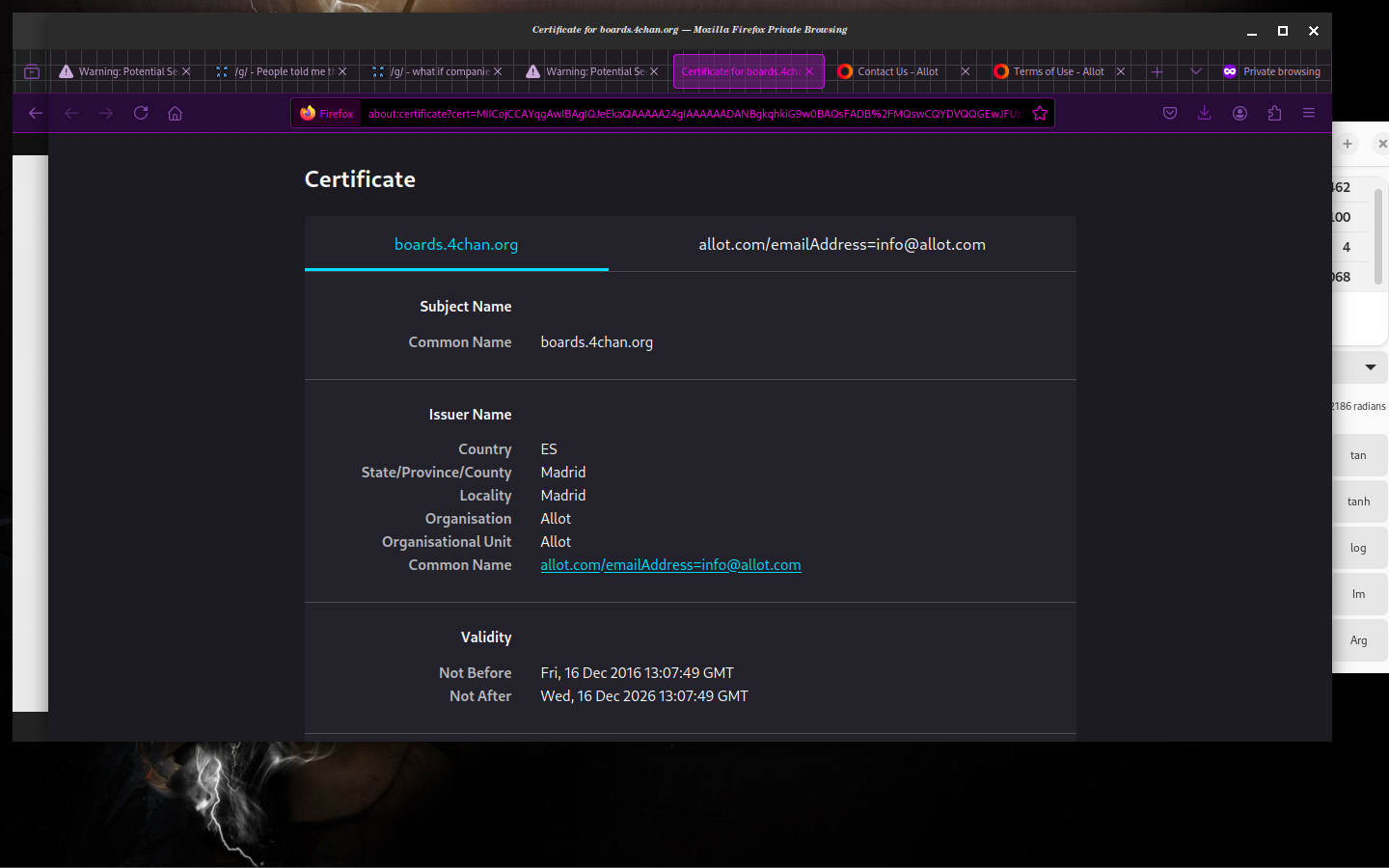Open the Save to Pocket icon
Screen dimensions: 1389x868
(x=1170, y=113)
